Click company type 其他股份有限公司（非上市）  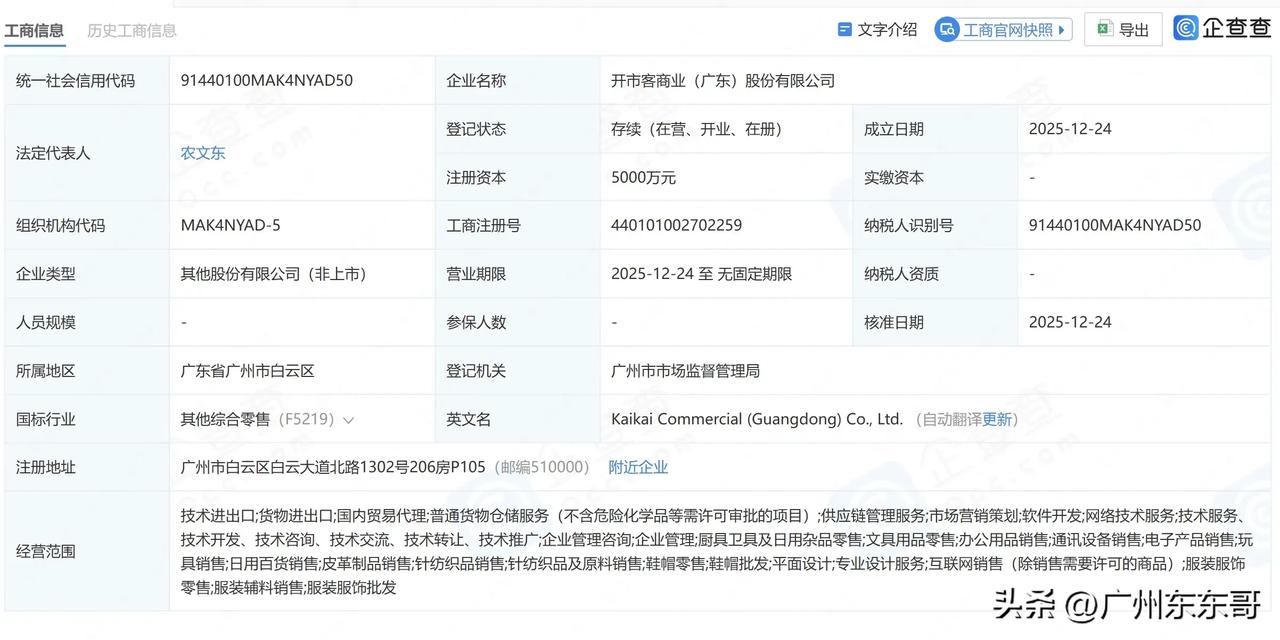278,273
